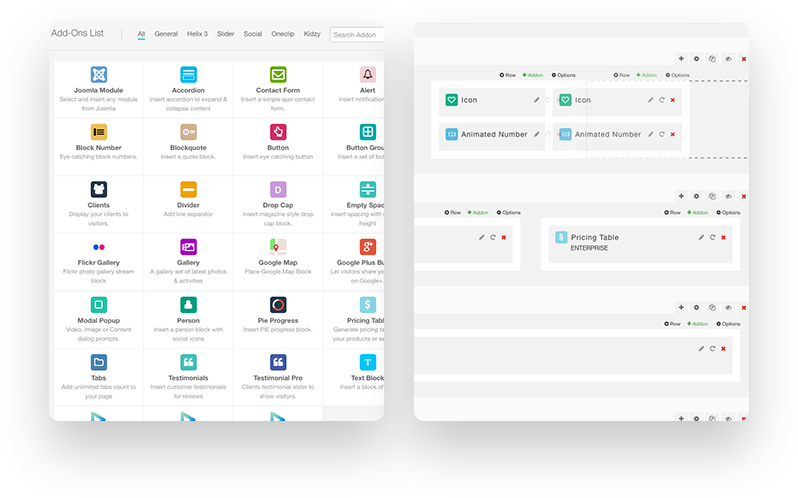The height and width of the screenshot is (498, 798).
Task: Open the Kidzy add-ons tab
Action: click(x=312, y=34)
